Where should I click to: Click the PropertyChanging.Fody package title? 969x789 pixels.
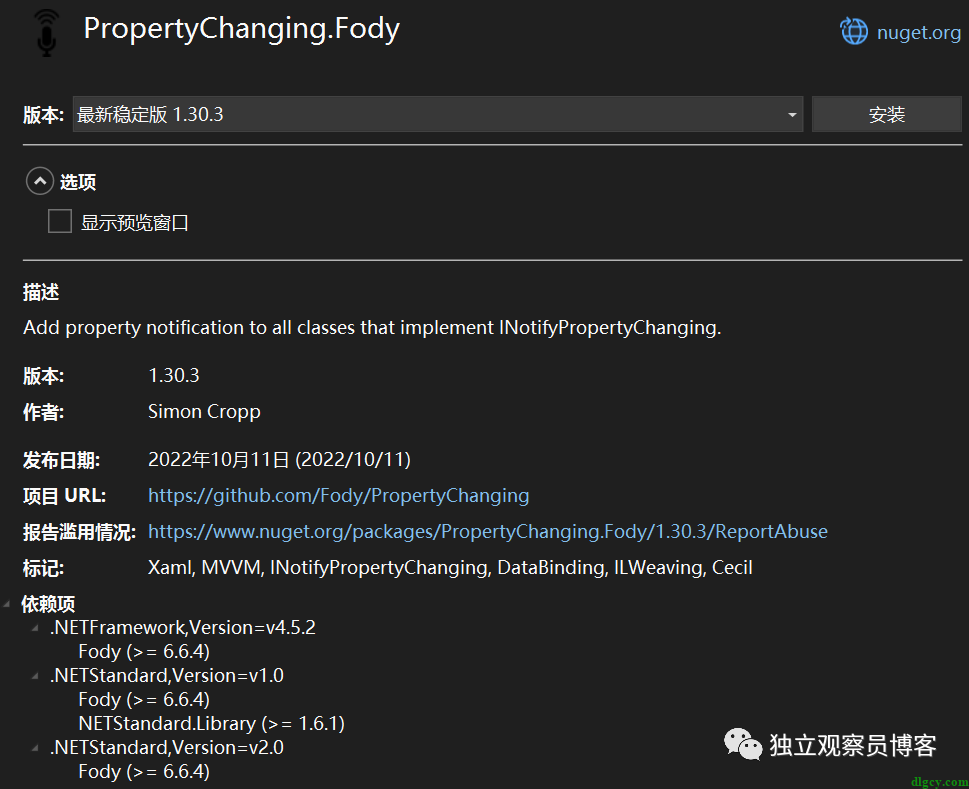tap(242, 29)
